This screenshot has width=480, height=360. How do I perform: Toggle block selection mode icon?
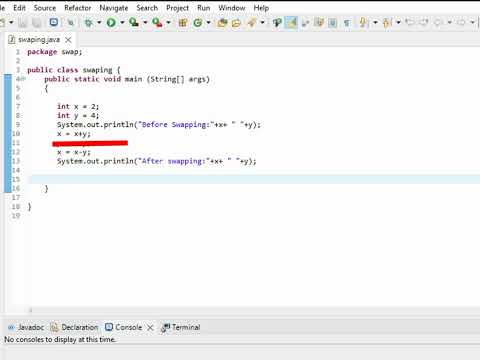click(x=332, y=23)
